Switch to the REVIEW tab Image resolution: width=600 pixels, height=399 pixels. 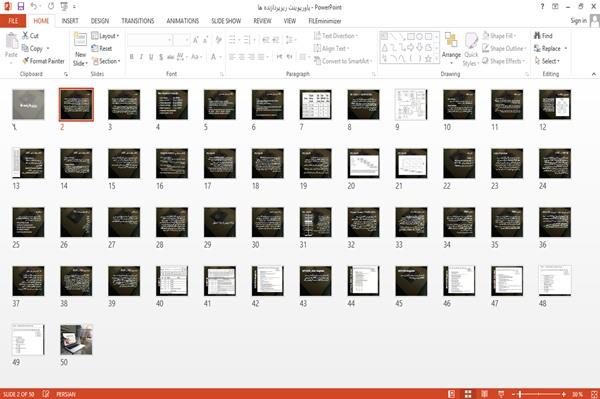pyautogui.click(x=262, y=21)
